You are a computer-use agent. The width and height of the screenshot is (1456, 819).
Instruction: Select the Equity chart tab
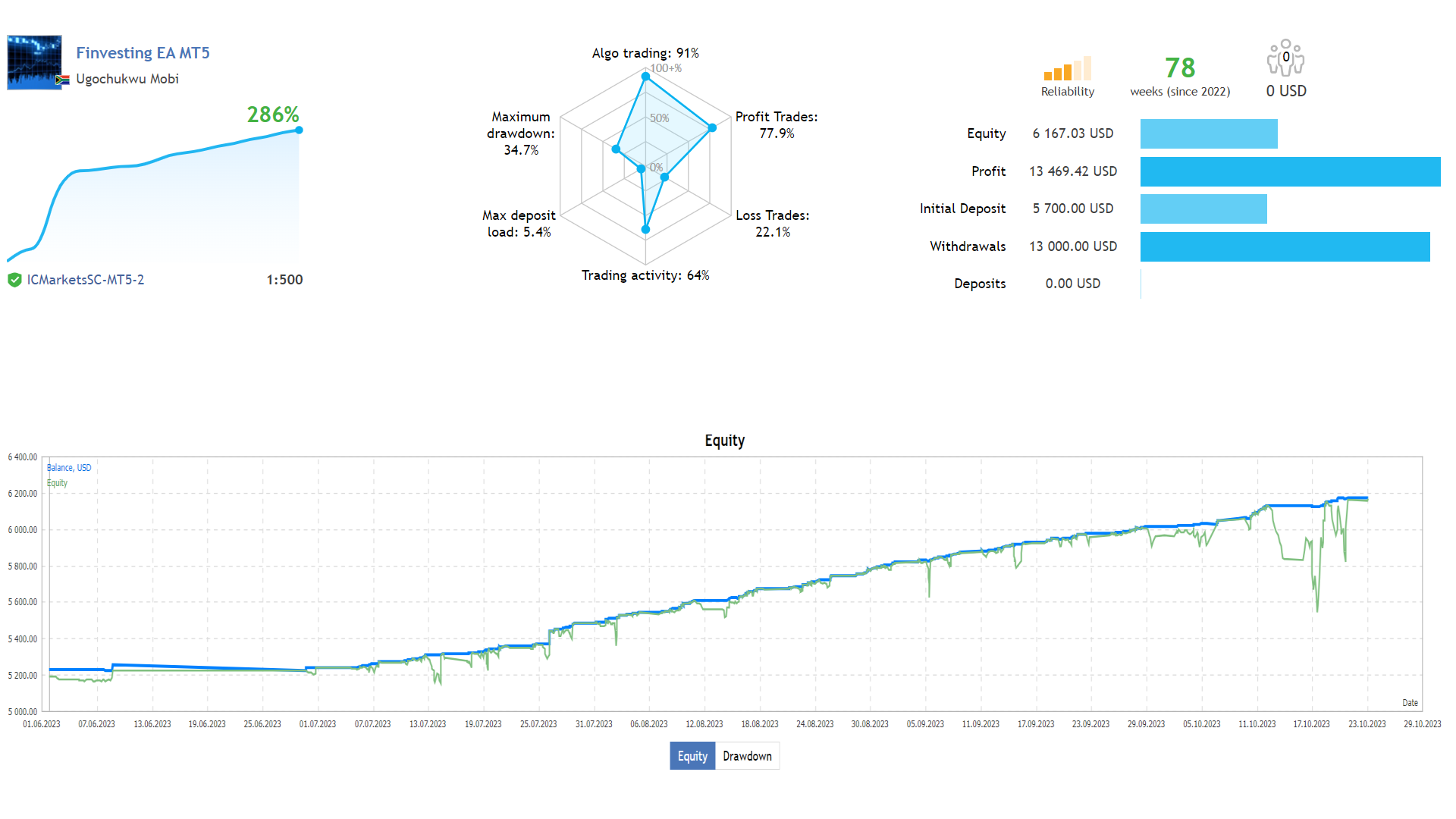(x=692, y=756)
